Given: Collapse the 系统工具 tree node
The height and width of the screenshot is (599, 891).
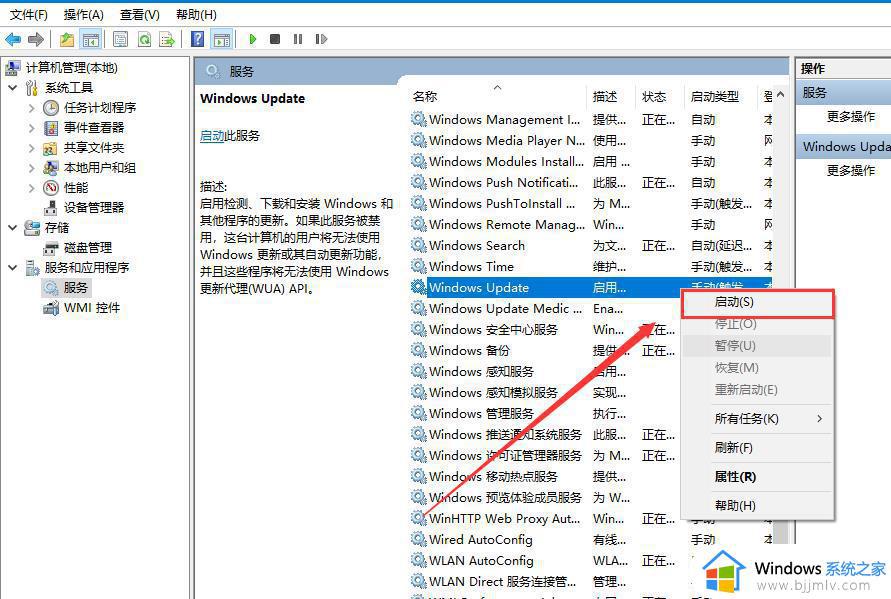Looking at the screenshot, I should 13,88.
